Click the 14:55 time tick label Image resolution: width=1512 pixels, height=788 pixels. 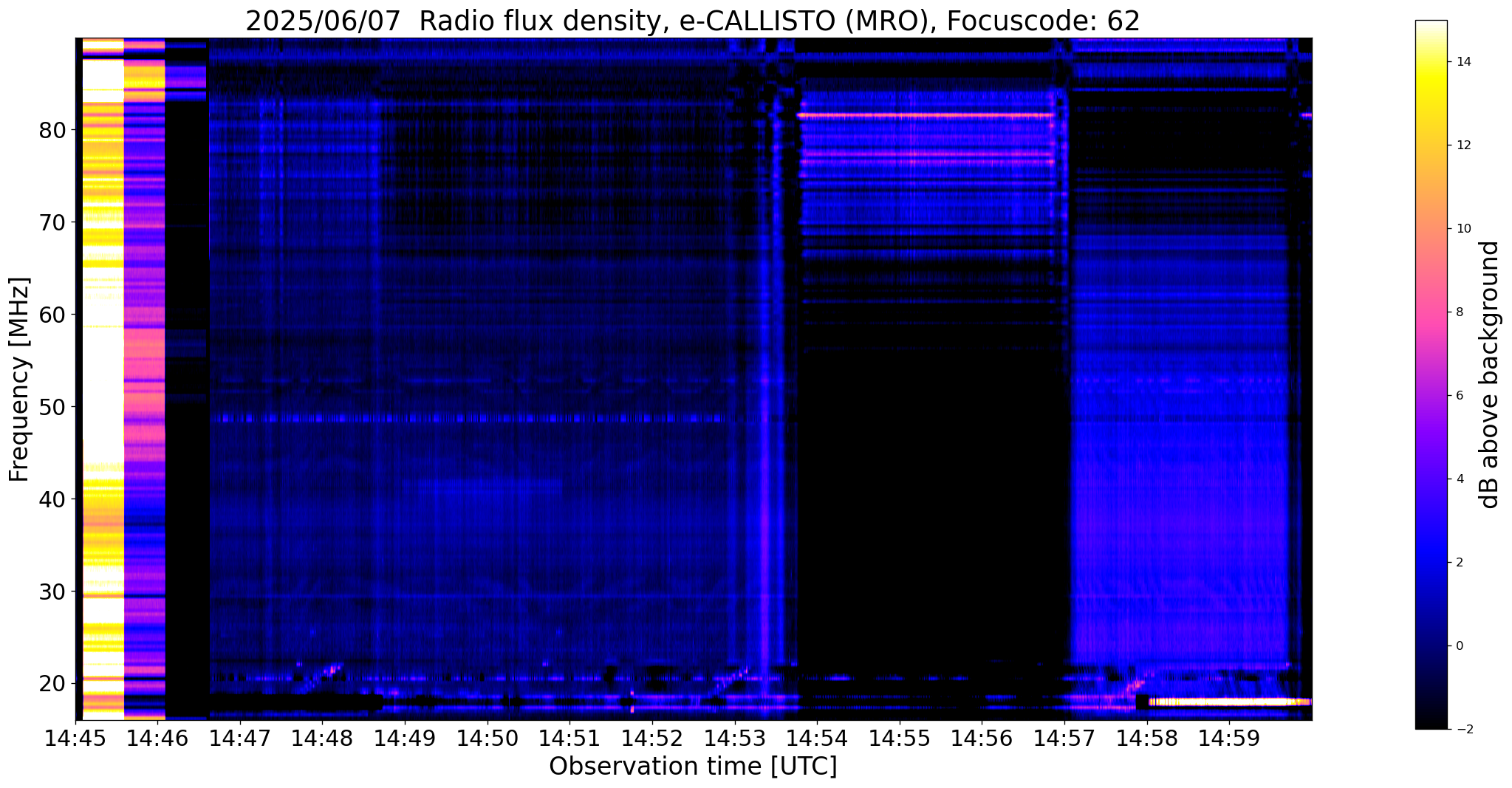(899, 739)
